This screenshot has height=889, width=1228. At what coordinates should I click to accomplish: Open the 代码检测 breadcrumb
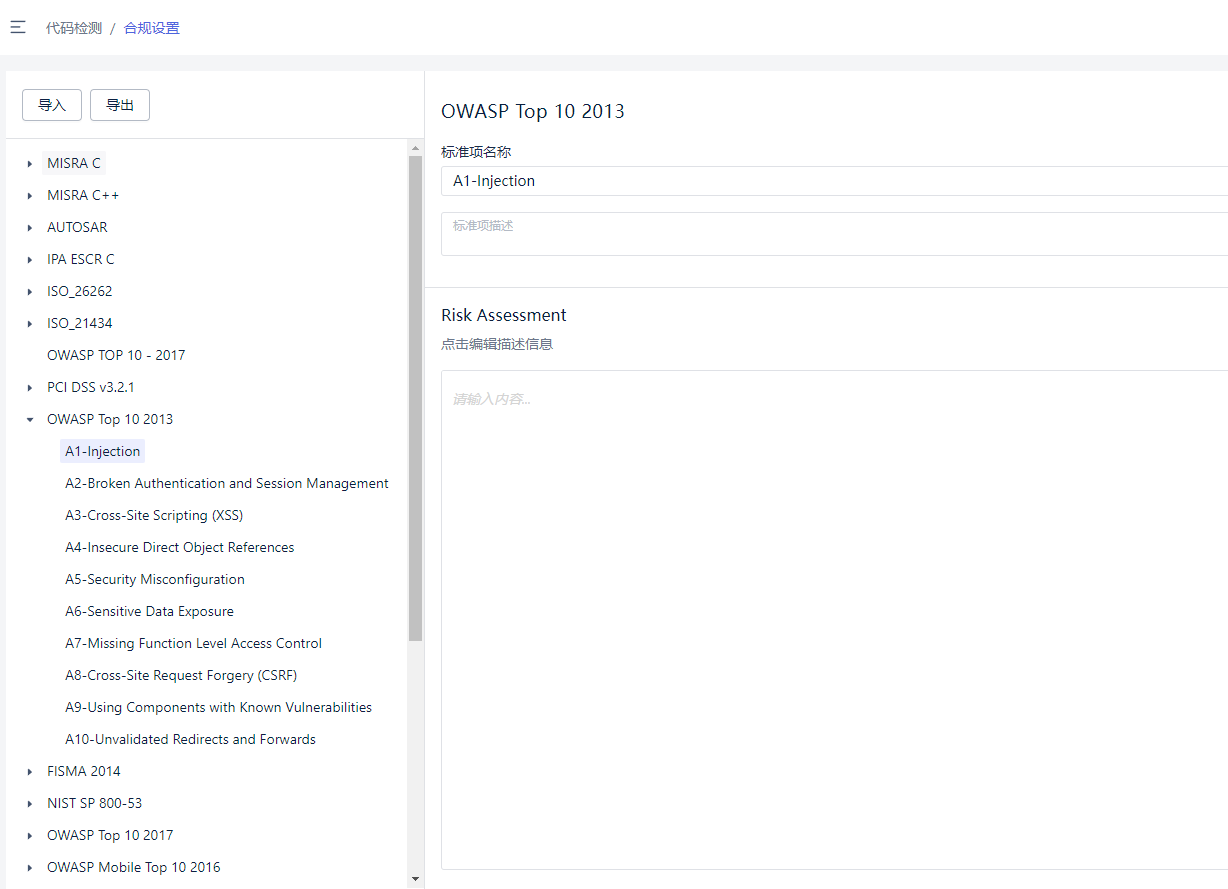tap(74, 28)
